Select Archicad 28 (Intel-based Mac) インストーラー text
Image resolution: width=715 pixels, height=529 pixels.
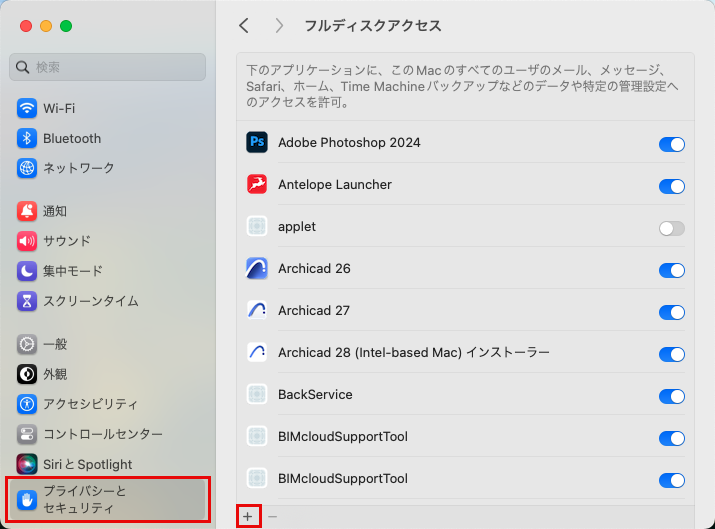(414, 352)
